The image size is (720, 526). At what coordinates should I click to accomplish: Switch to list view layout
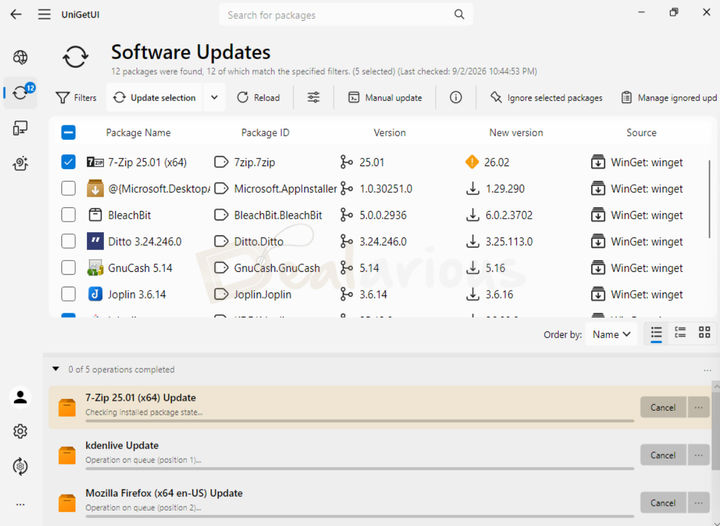pos(656,332)
